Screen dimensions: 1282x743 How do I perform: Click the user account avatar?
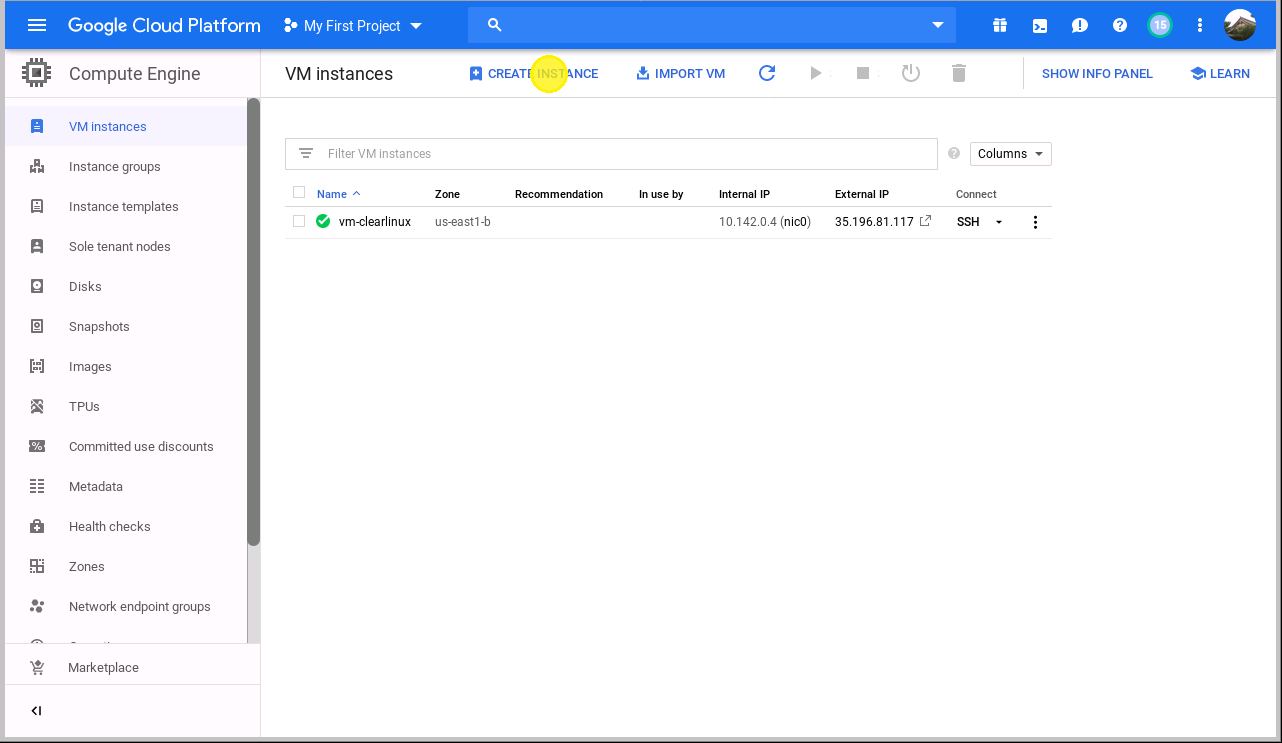click(1240, 25)
